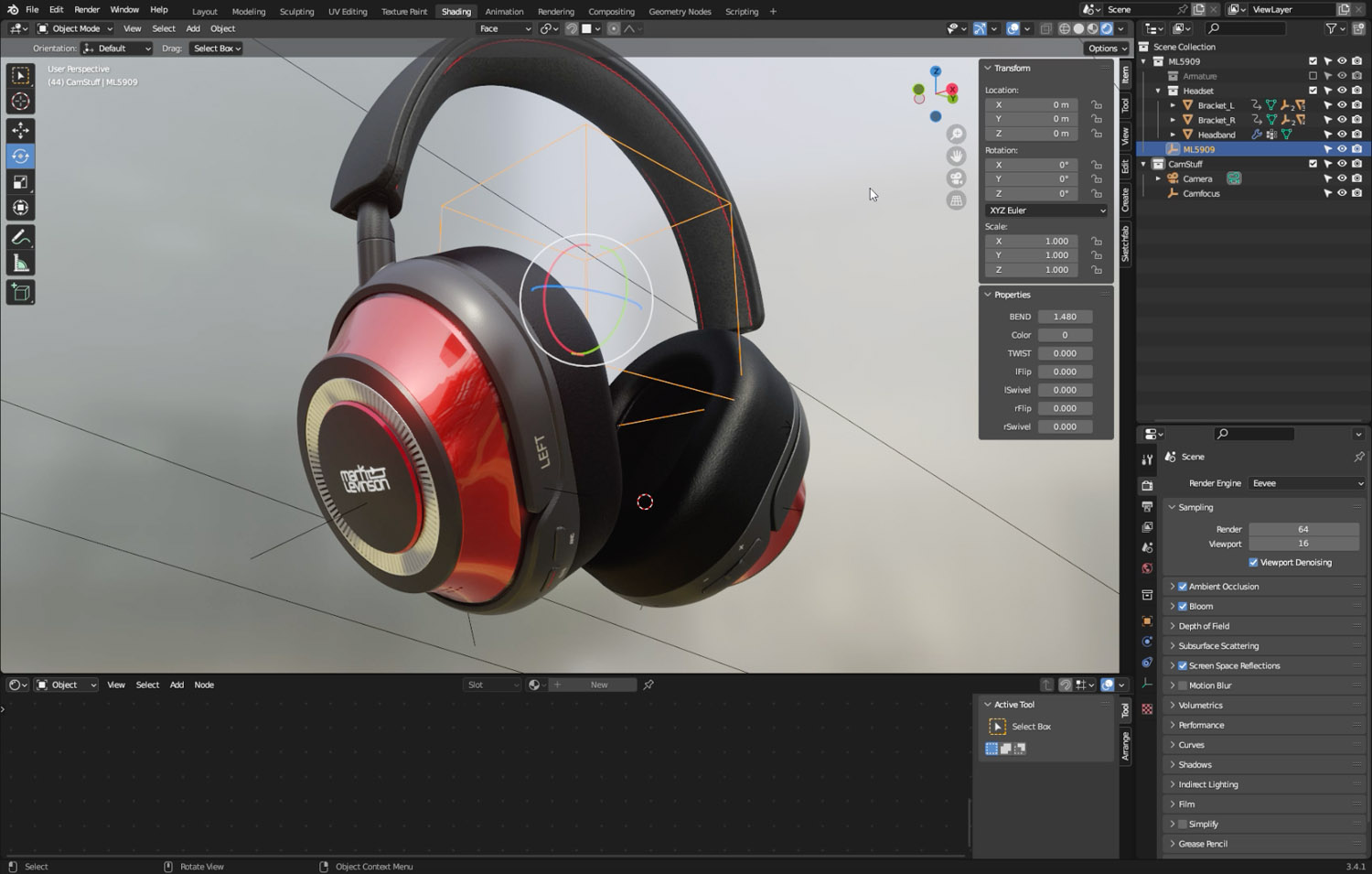Switch to wireframe viewport shading
This screenshot has height=874, width=1372.
pos(1065,28)
